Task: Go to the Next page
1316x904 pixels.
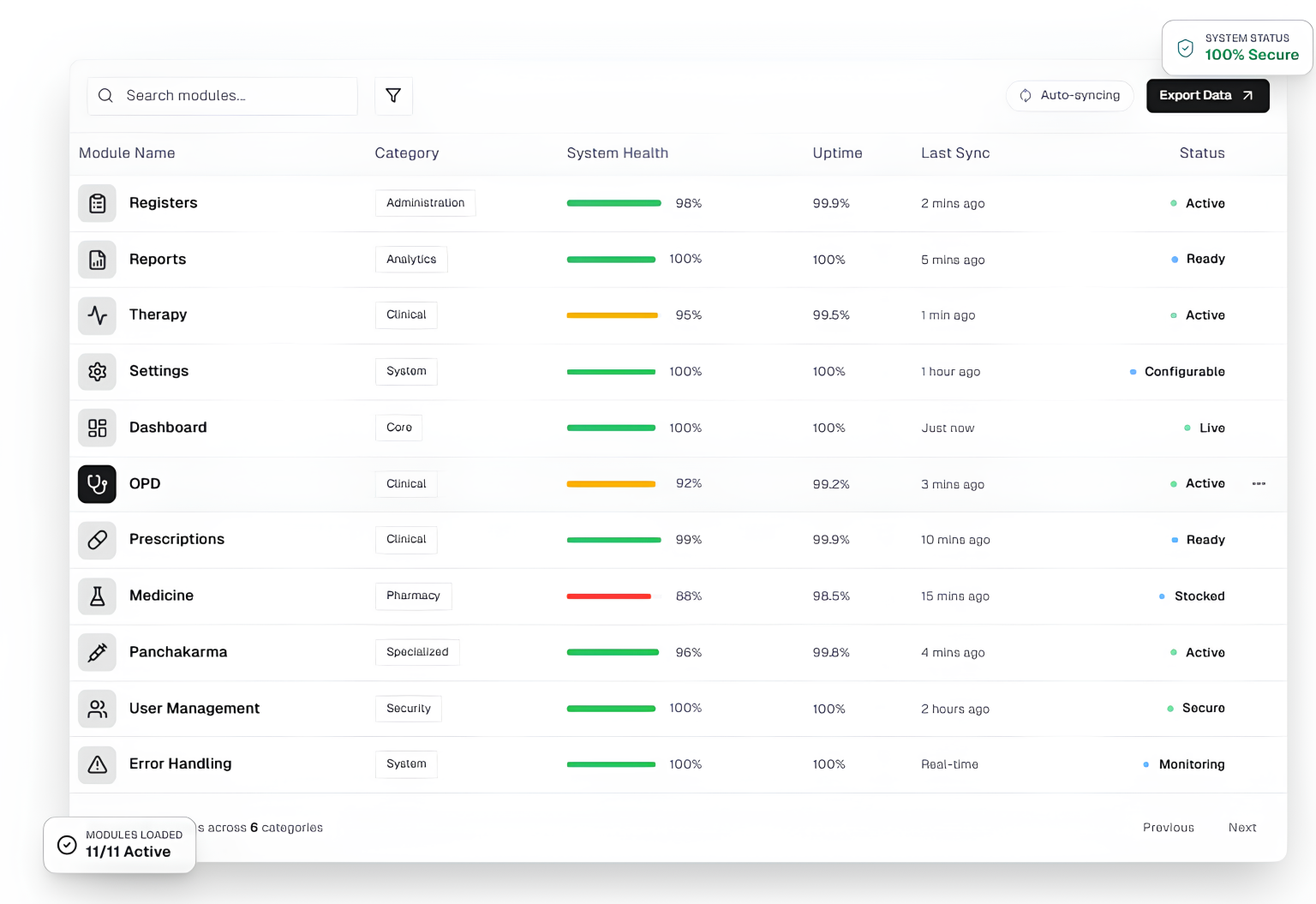Action: tap(1242, 827)
